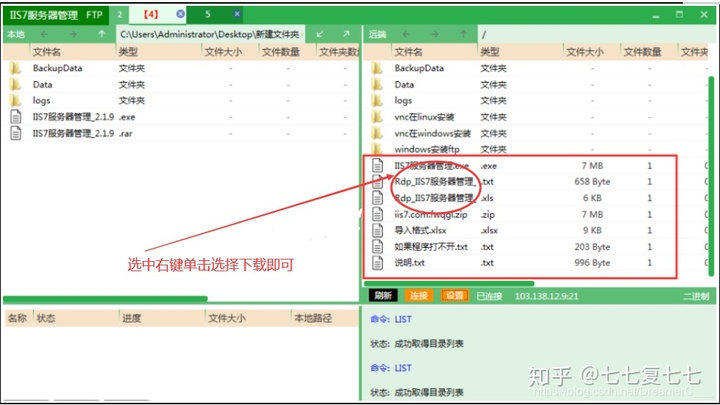The height and width of the screenshot is (405, 720).
Task: Select remote Data folder icon
Action: tap(377, 84)
